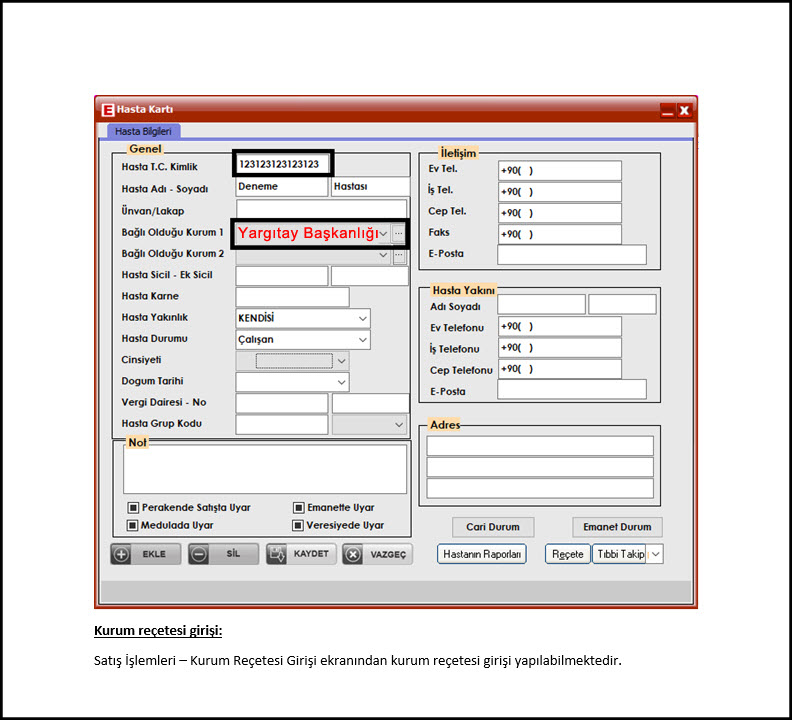Click the Reçete button
Screen dimensions: 792x720
[568, 554]
